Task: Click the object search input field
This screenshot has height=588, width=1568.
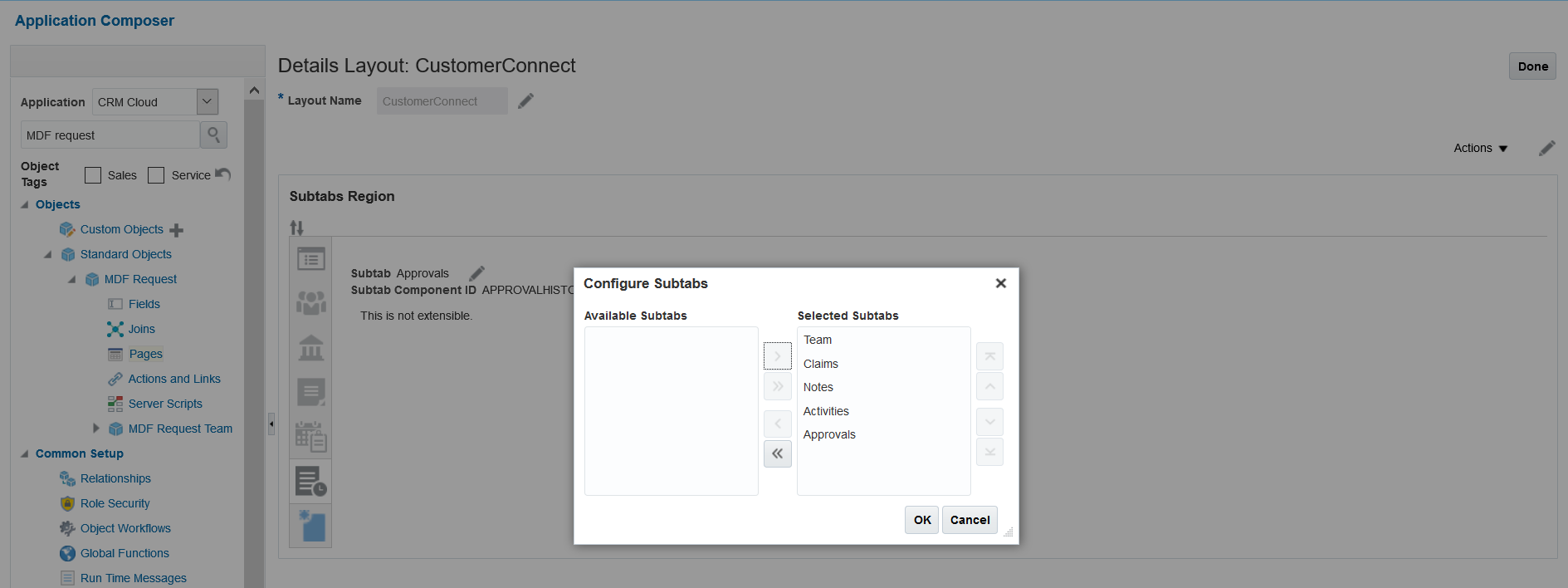Action: point(110,135)
